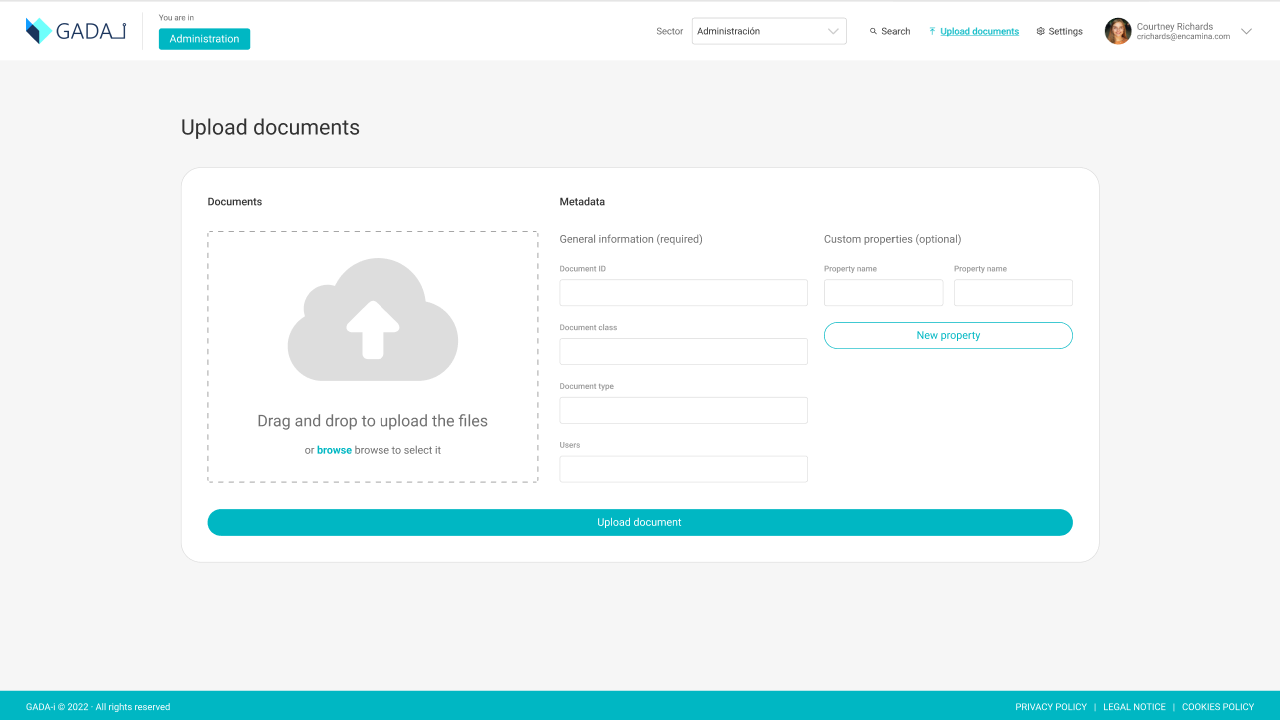This screenshot has height=720, width=1280.
Task: Click the search magnifier icon
Action: pyautogui.click(x=873, y=31)
